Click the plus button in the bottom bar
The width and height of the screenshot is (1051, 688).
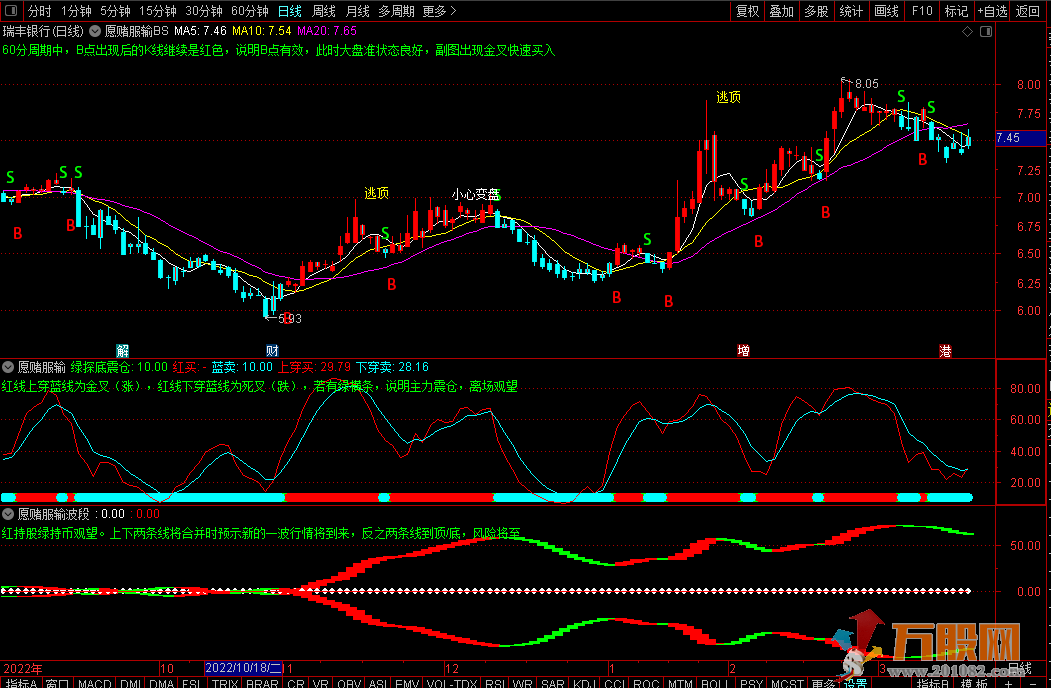1008,683
